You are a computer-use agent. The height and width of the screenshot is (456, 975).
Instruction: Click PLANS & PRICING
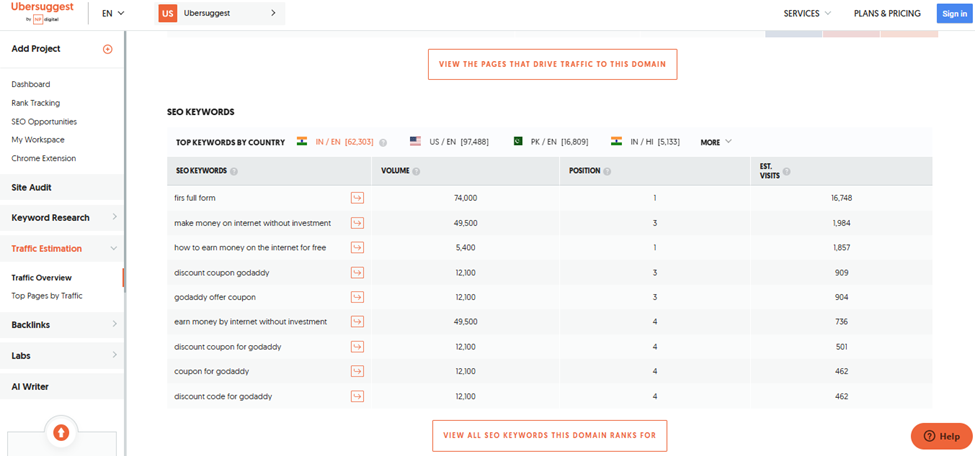click(x=887, y=13)
